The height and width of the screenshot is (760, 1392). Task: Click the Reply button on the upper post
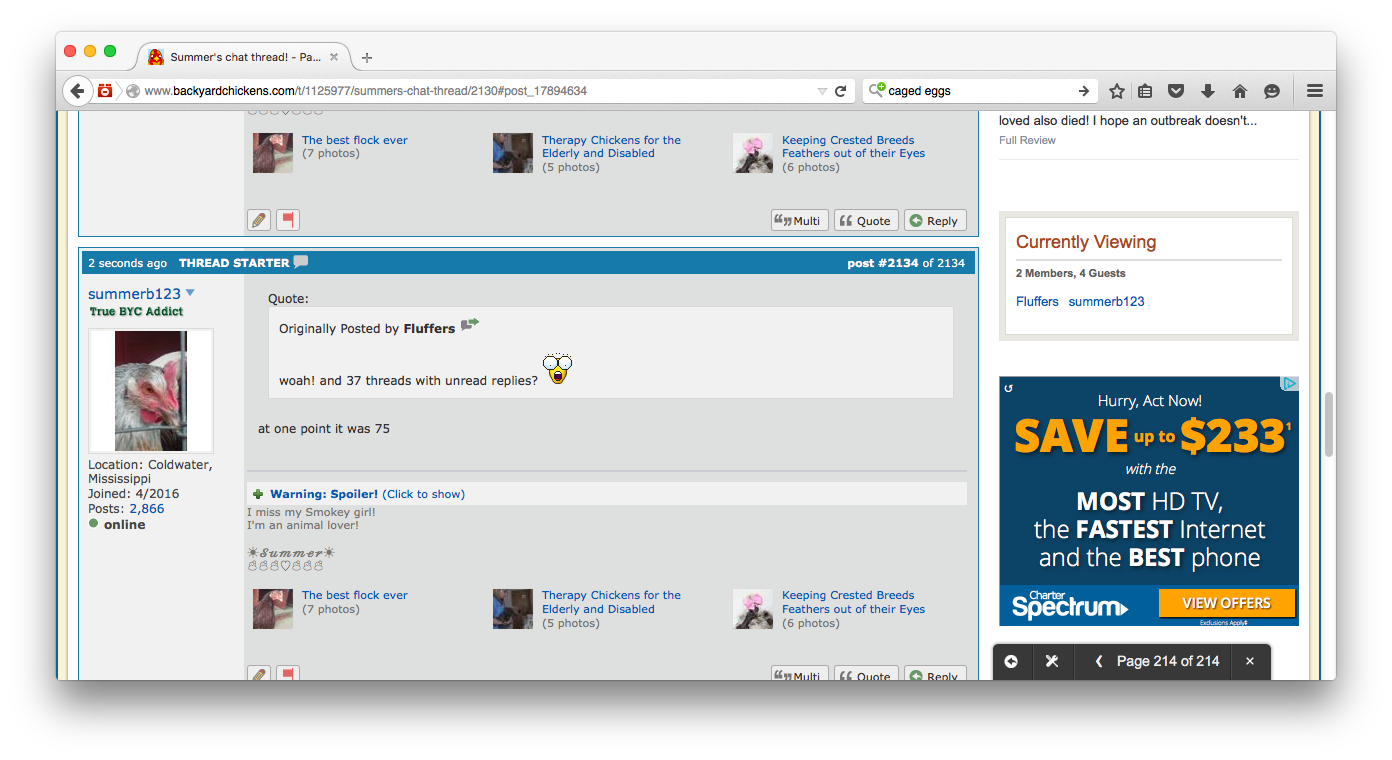pyautogui.click(x=934, y=221)
